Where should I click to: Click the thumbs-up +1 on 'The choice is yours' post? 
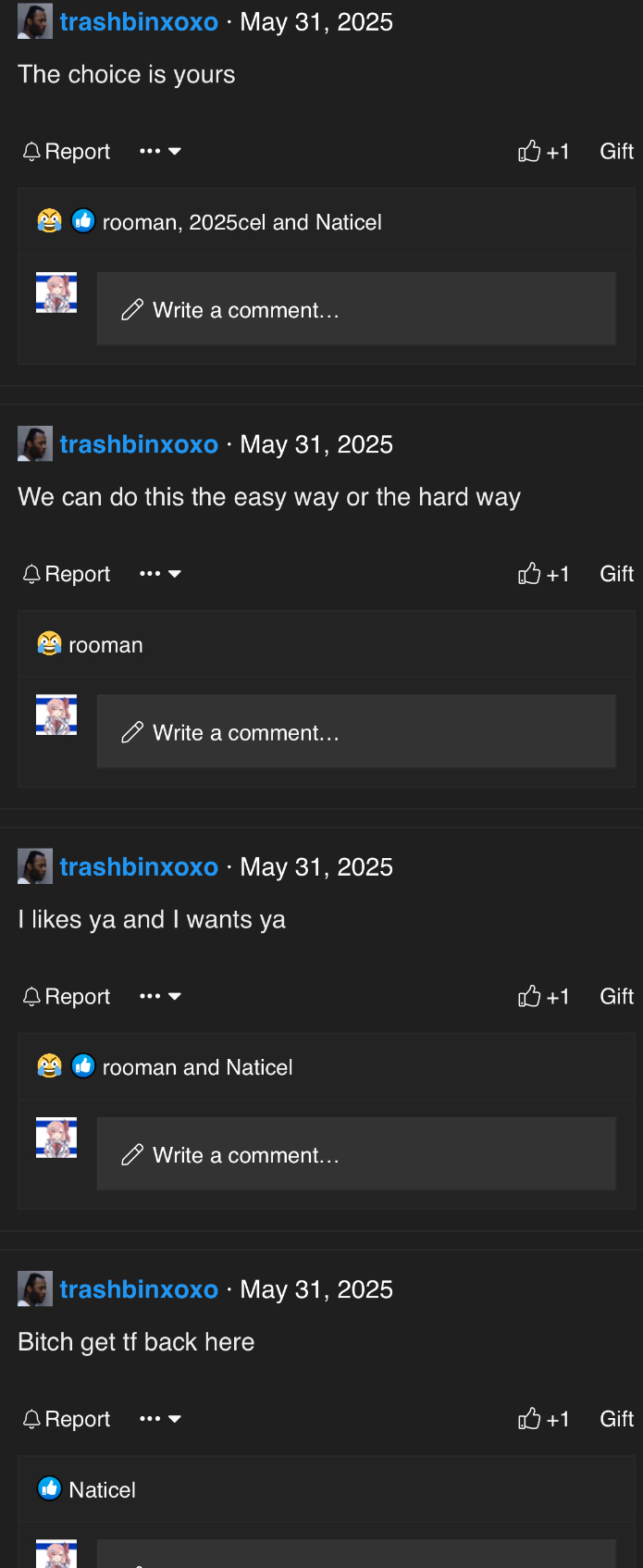(x=543, y=152)
